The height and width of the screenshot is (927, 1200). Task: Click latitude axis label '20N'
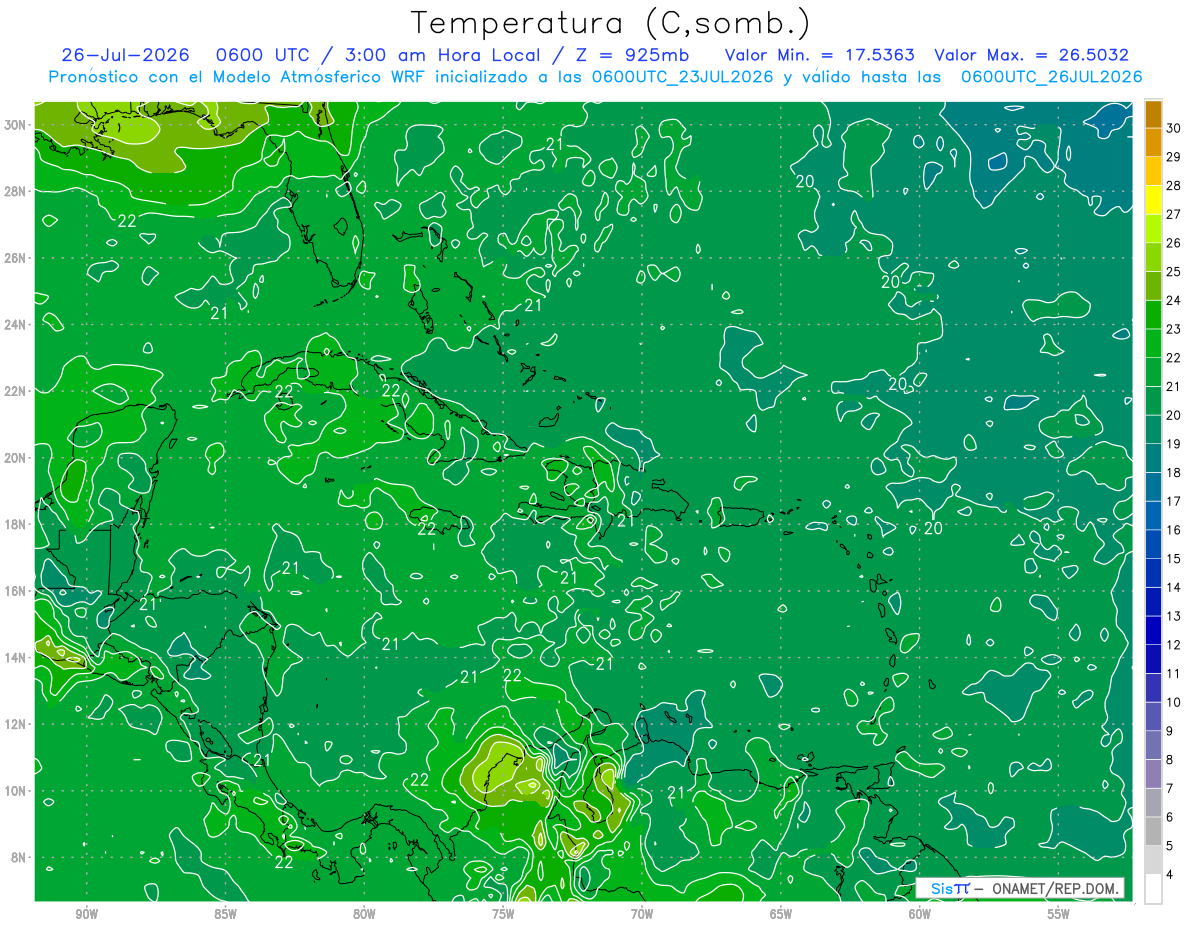[17, 457]
